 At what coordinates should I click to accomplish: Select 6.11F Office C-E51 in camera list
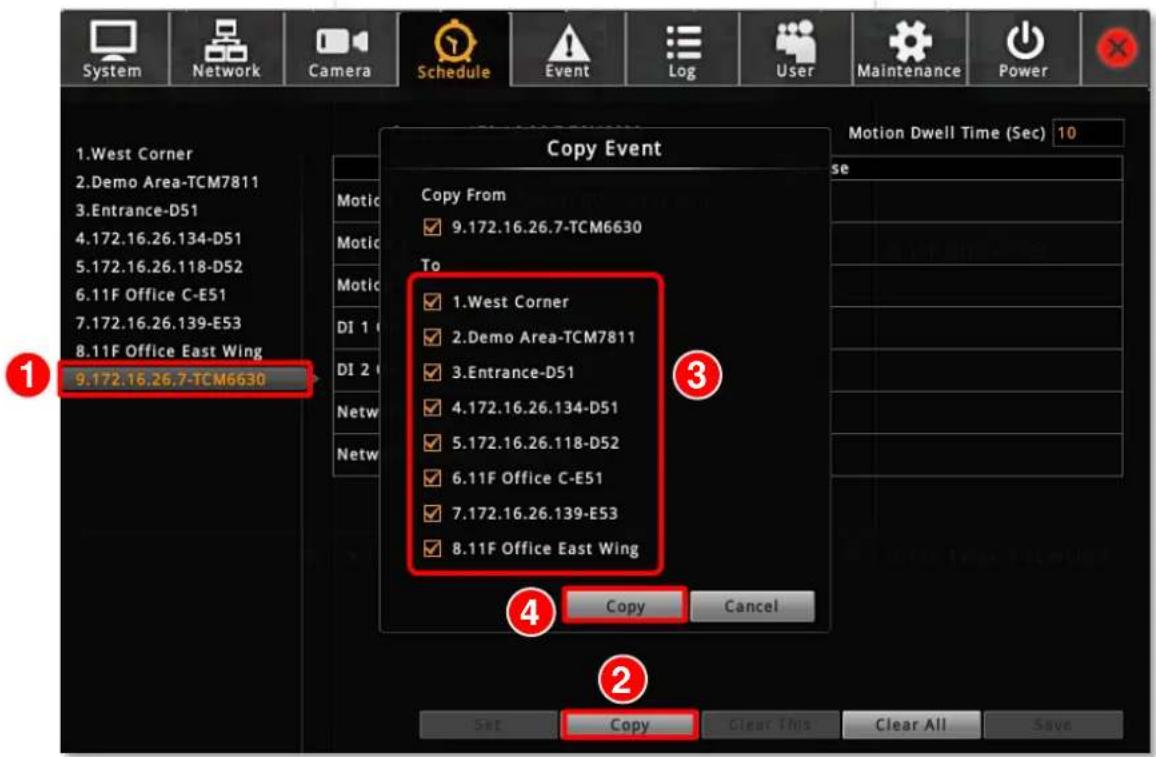coord(151,295)
